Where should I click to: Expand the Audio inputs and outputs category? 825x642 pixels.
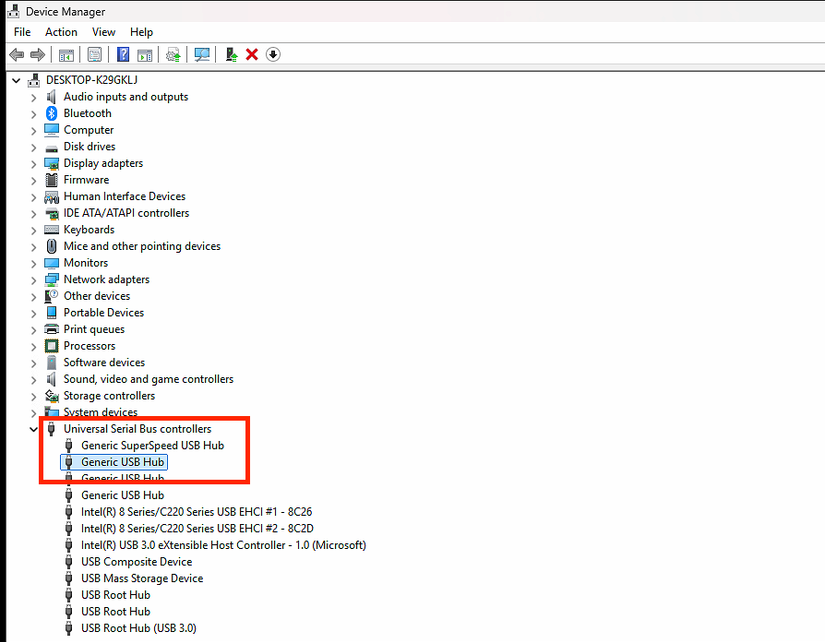point(34,98)
